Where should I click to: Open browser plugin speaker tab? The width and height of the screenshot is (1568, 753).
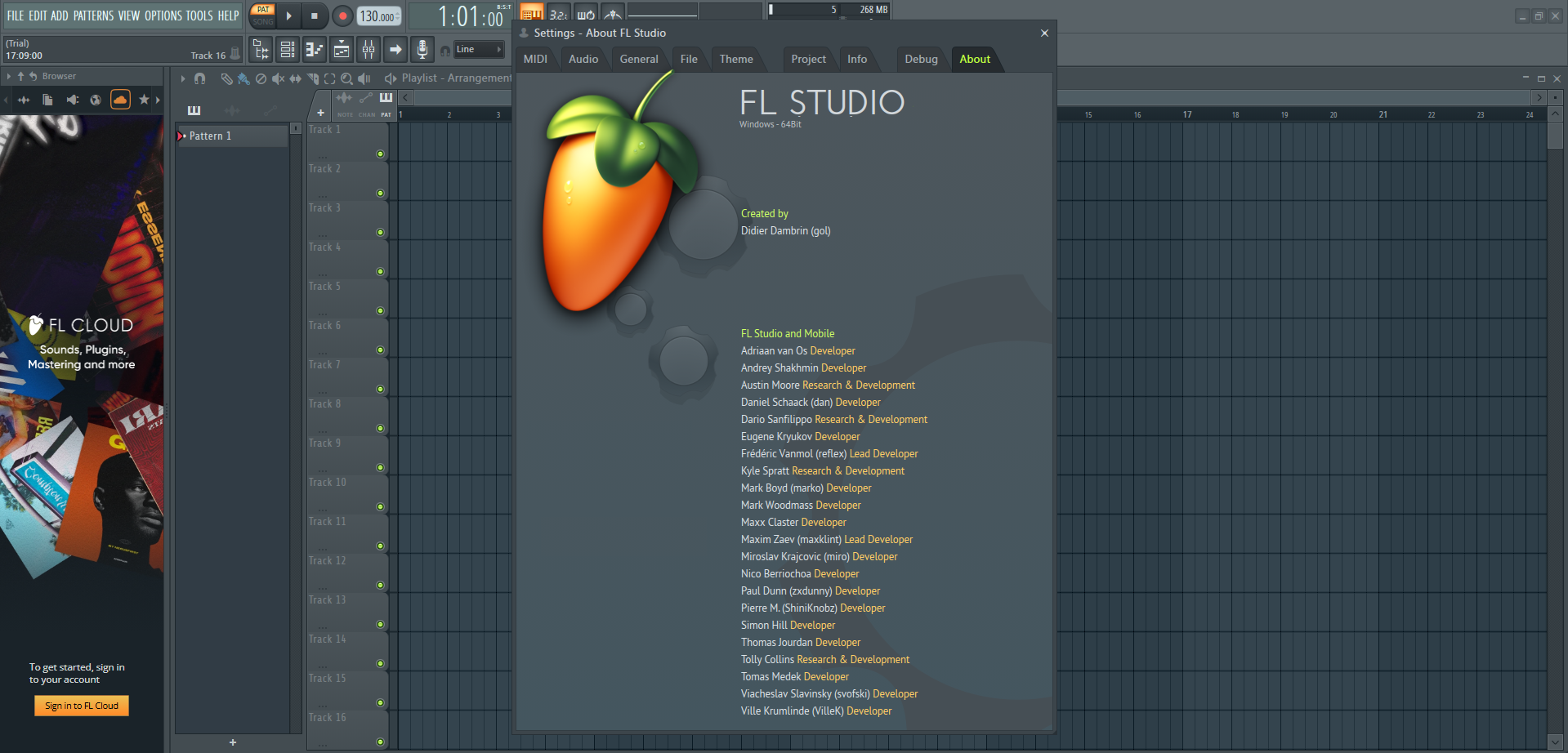pos(72,100)
